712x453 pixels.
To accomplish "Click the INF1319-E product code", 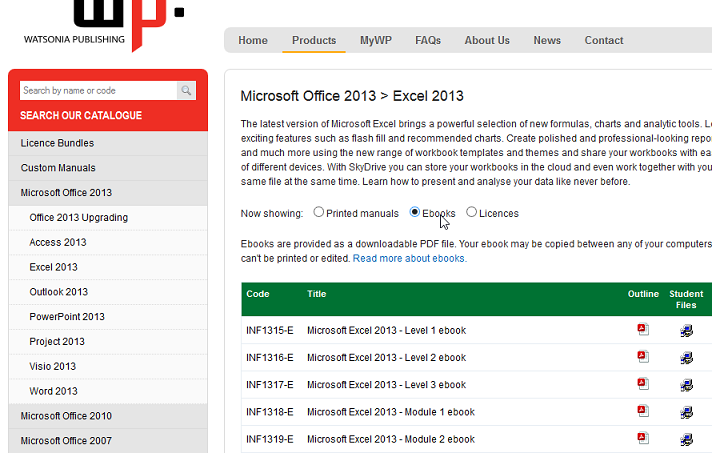I will click(270, 439).
